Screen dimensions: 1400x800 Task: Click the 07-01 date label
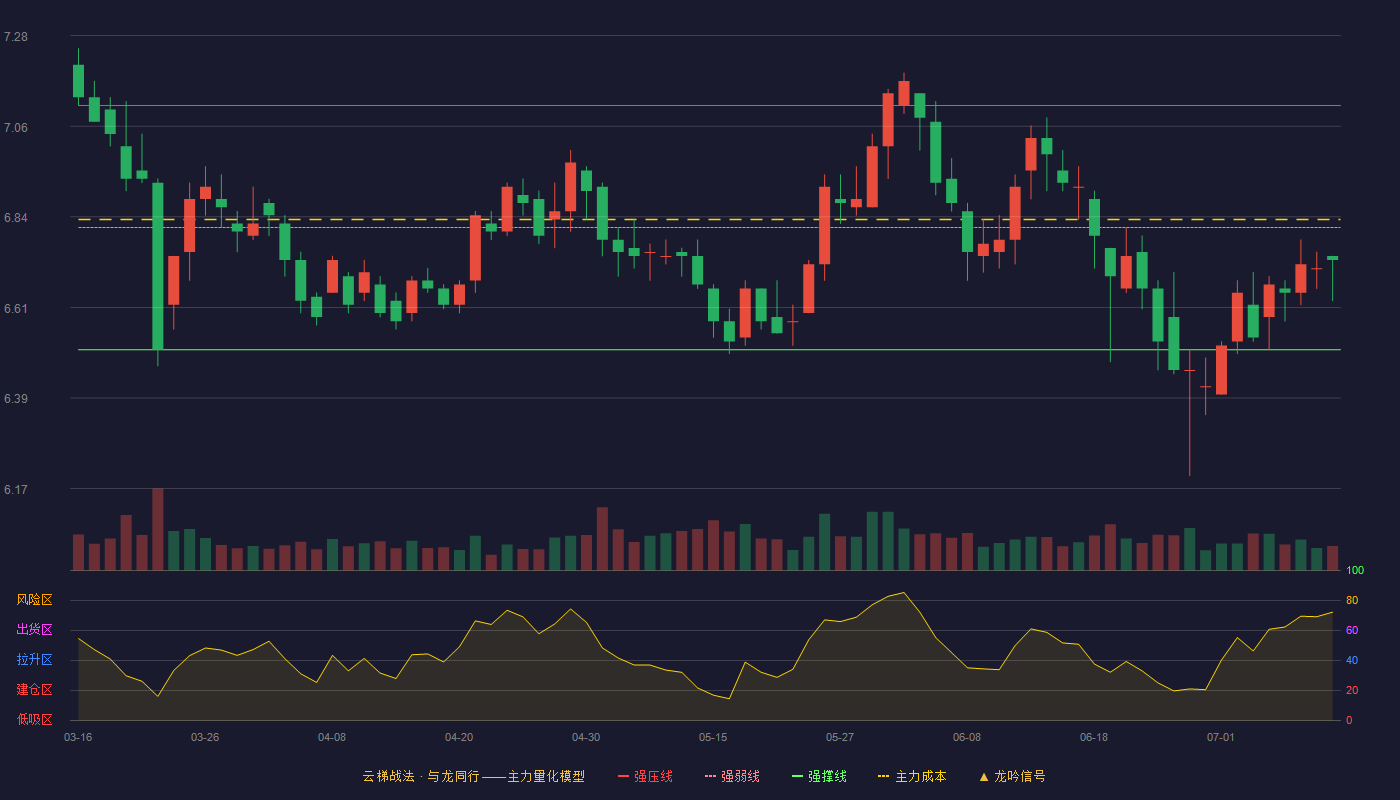[1221, 737]
